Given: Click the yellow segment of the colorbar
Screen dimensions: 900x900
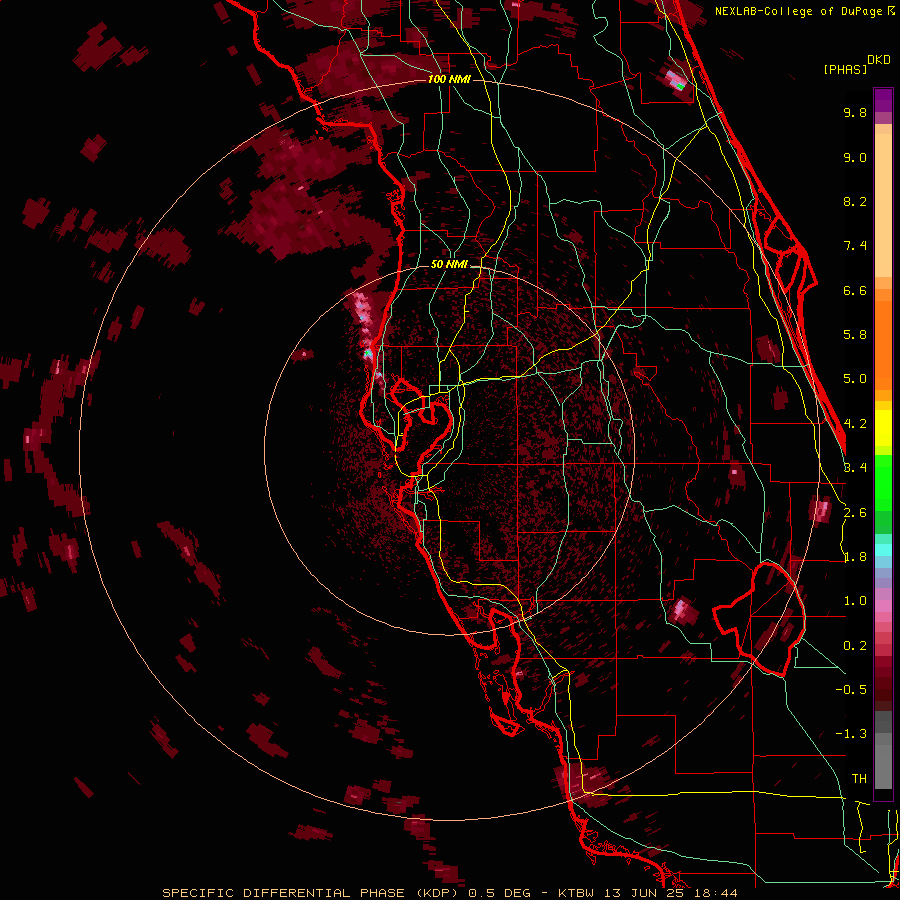Looking at the screenshot, I should point(883,428).
